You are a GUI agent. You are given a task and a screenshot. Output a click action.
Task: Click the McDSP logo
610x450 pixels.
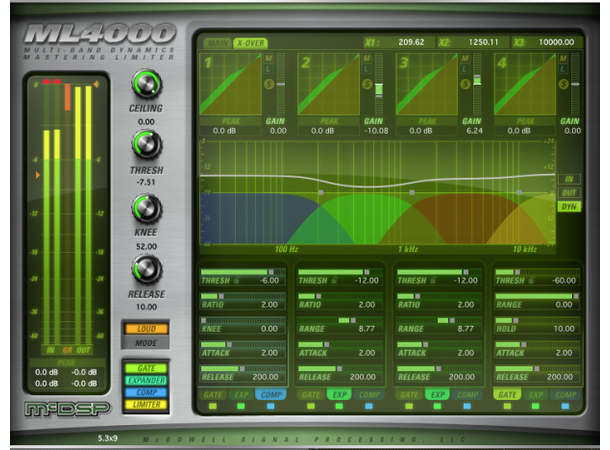68,409
